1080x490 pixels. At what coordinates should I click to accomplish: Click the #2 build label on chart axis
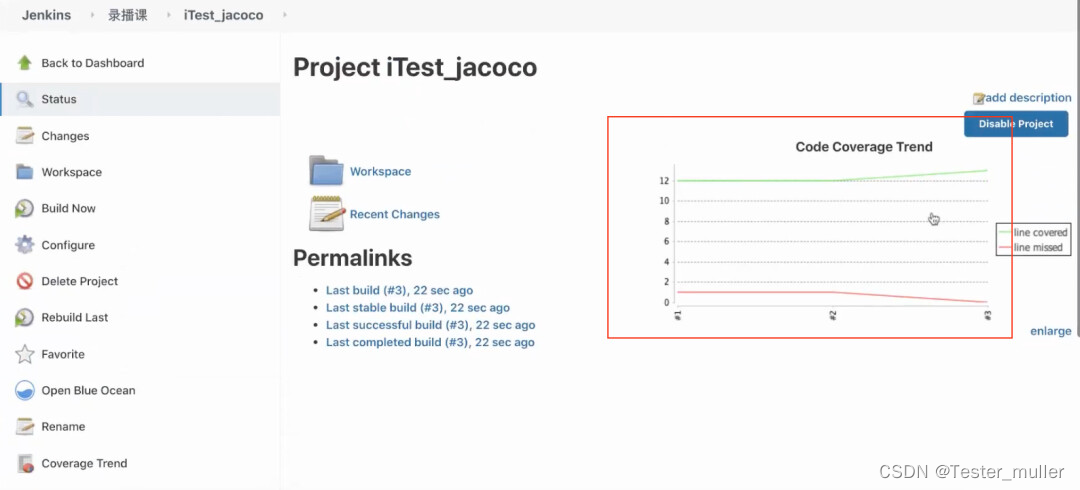tap(832, 315)
